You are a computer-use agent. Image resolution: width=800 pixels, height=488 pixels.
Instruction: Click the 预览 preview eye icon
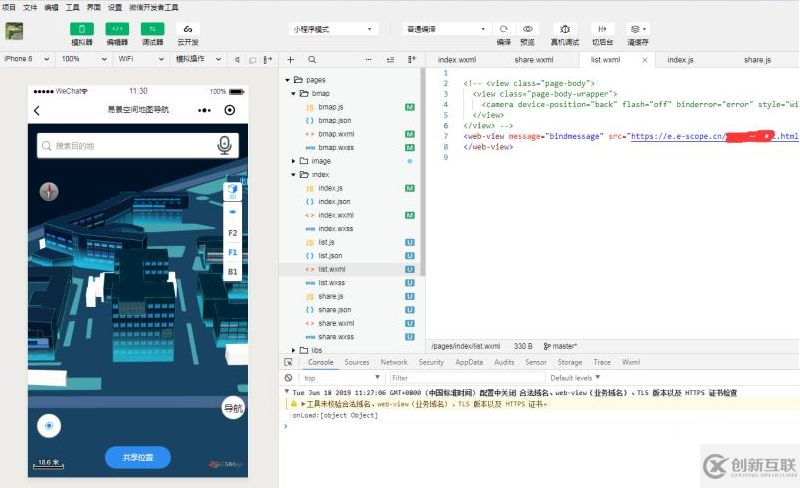click(x=528, y=29)
